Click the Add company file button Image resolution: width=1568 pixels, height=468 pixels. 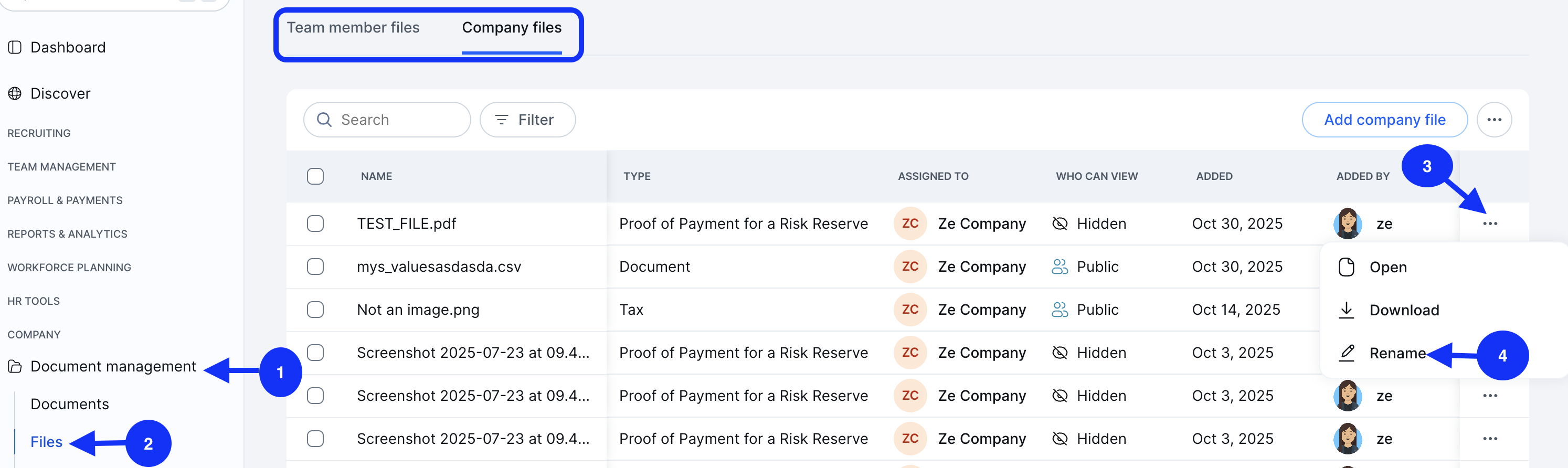point(1384,120)
